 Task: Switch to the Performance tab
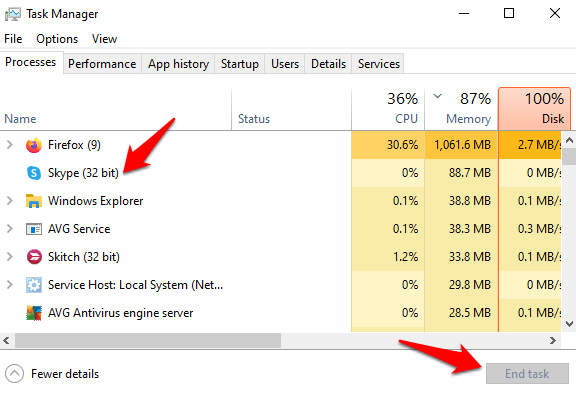tap(102, 64)
